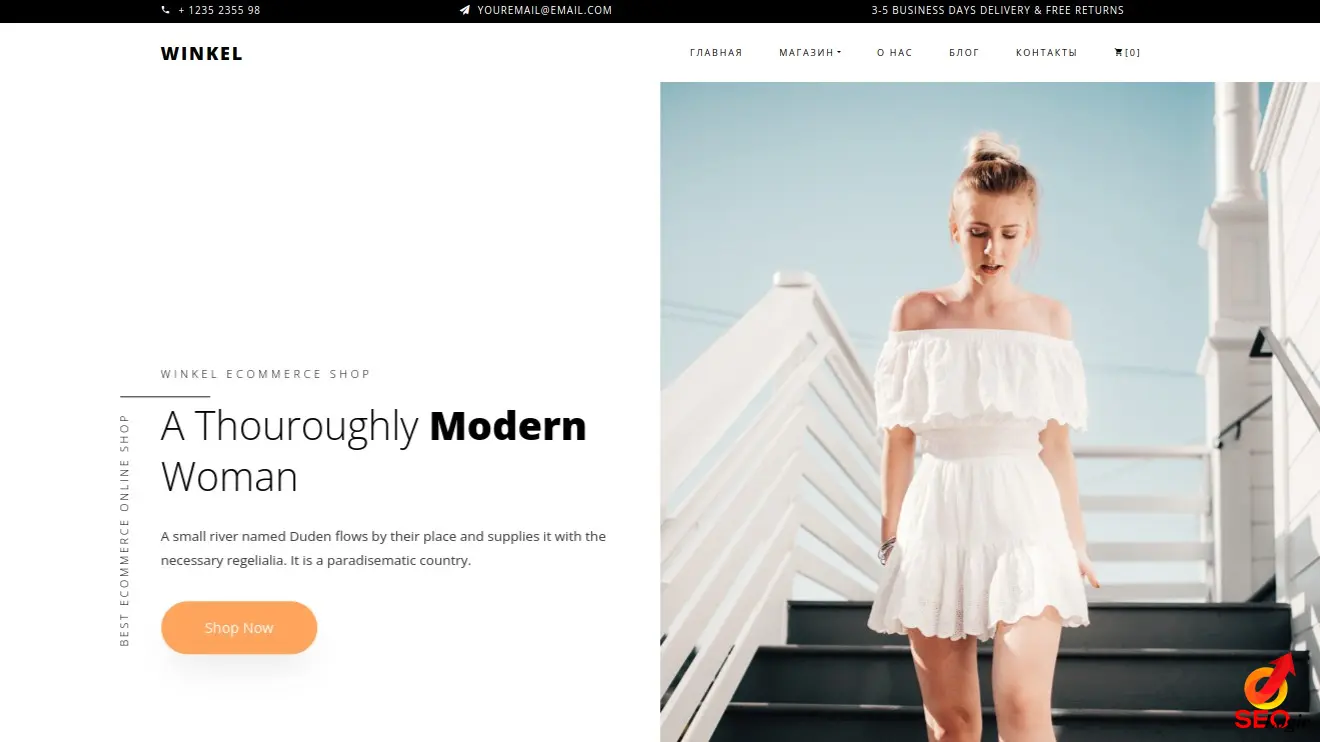Click the phone icon in top bar

pos(165,10)
